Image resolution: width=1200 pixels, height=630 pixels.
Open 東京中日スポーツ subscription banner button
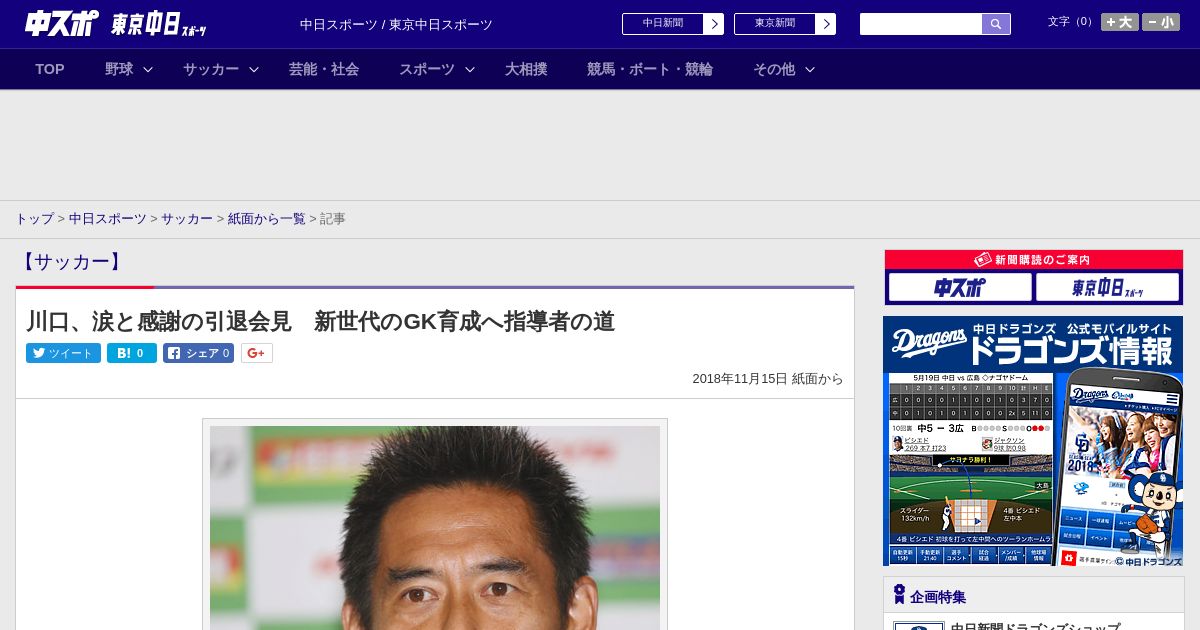1107,288
